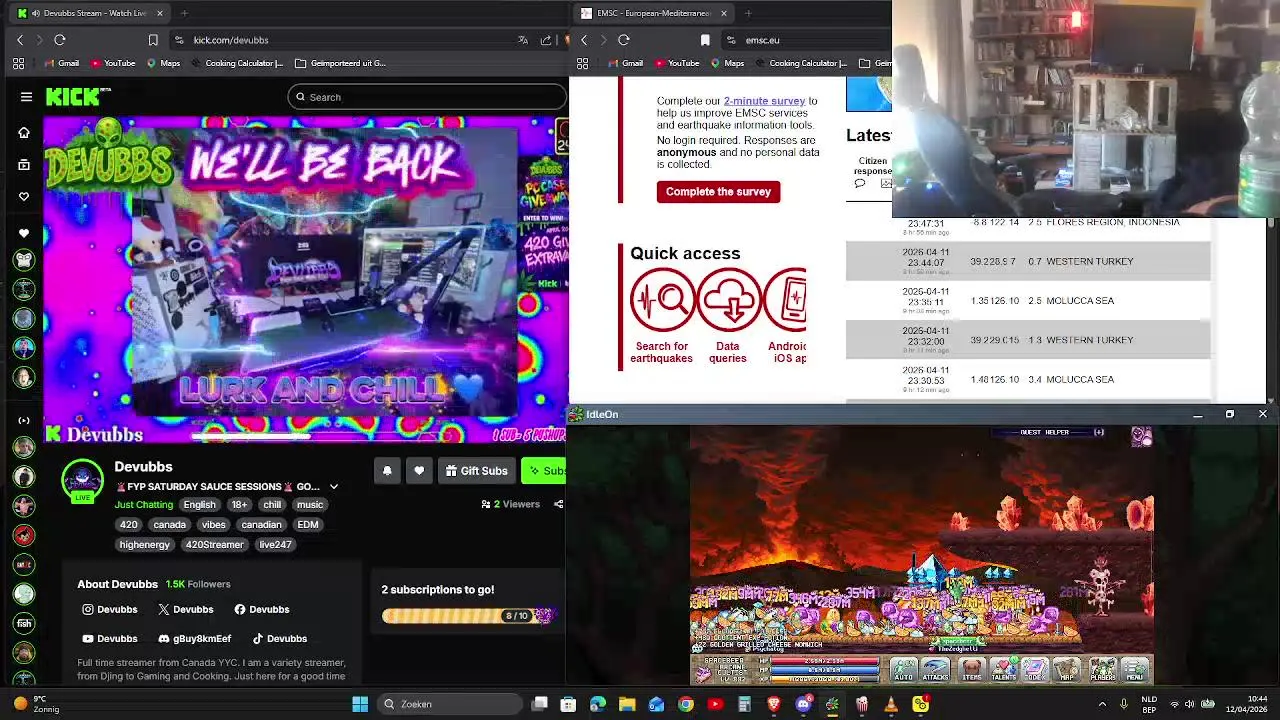The image size is (1280, 720).
Task: Expand the stream title chevron
Action: coord(334,487)
